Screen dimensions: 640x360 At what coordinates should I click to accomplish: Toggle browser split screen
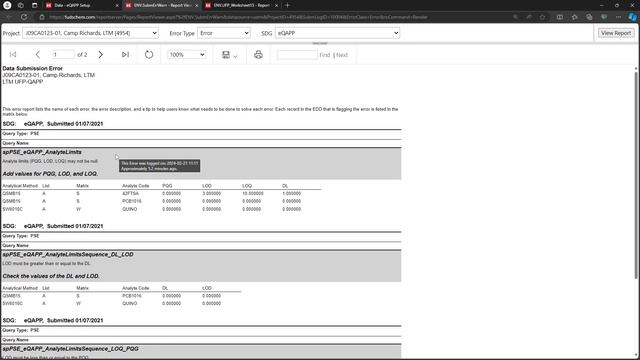(560, 17)
